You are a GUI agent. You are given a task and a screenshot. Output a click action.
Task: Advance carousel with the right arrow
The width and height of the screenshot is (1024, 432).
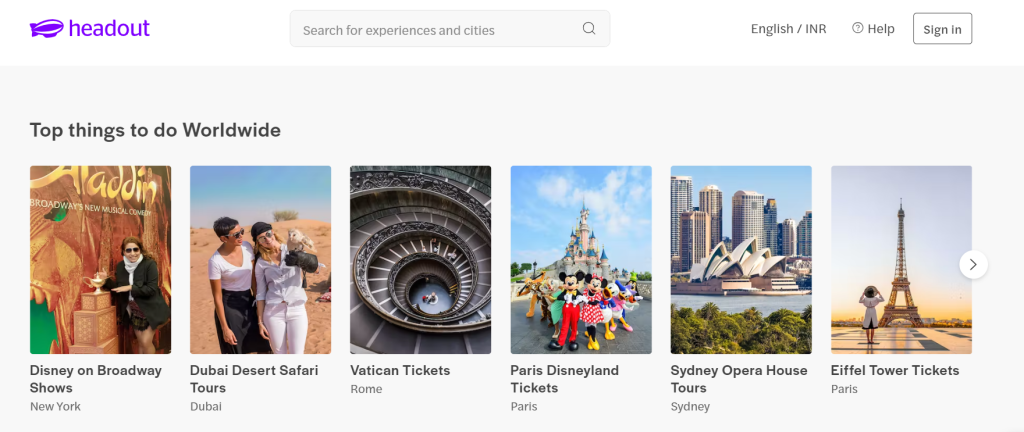pyautogui.click(x=973, y=264)
